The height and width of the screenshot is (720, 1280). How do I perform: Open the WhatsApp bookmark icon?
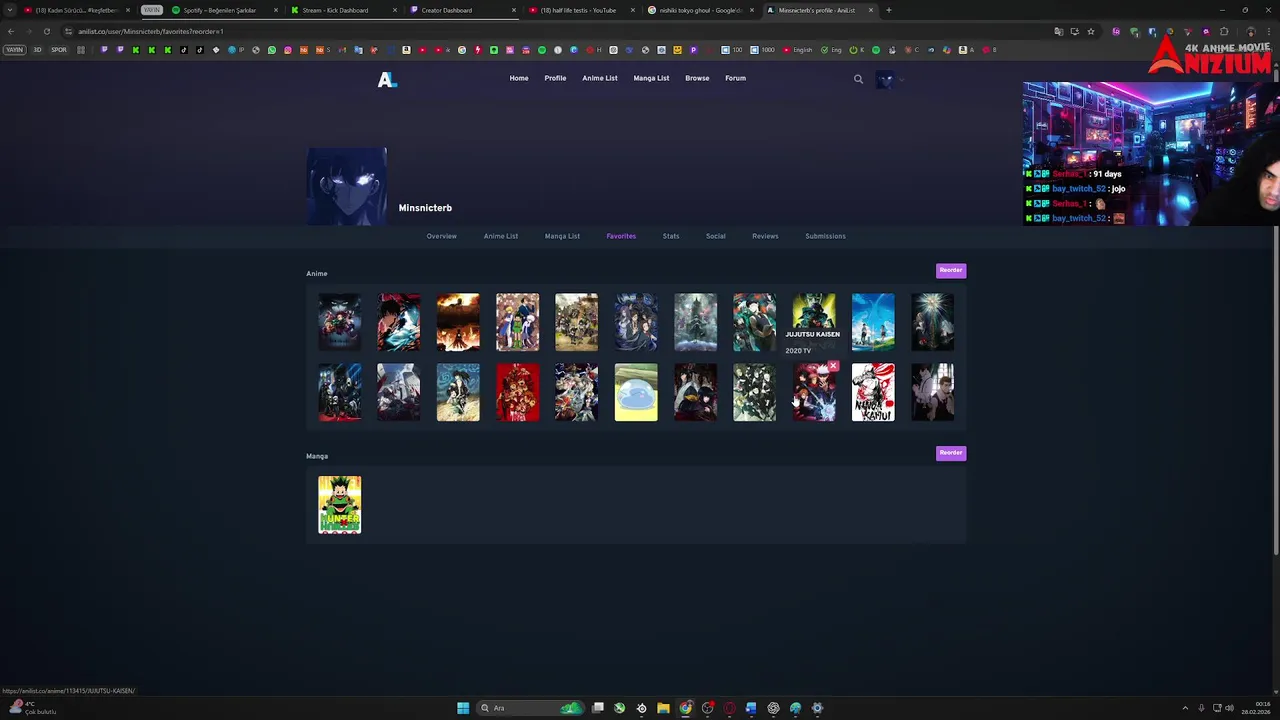271,50
